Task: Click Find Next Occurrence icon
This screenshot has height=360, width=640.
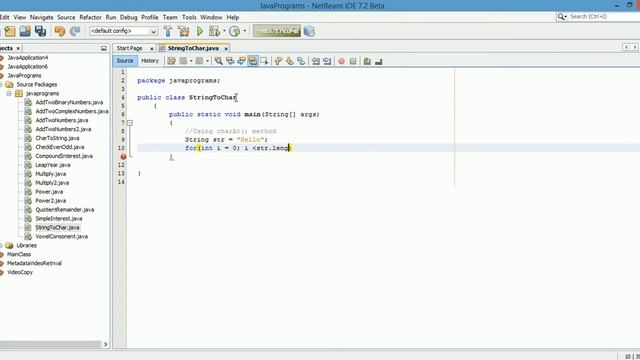Action: pyautogui.click(x=241, y=61)
